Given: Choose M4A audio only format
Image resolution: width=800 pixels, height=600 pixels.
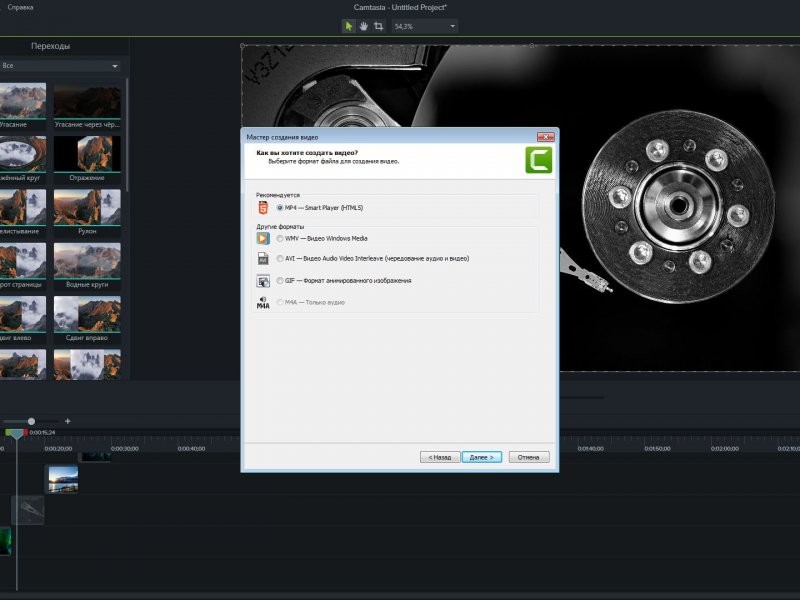Looking at the screenshot, I should click(311, 302).
